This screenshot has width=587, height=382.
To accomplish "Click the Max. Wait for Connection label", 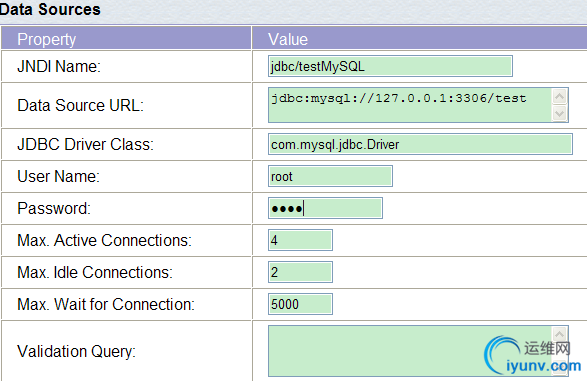I will pyautogui.click(x=106, y=304).
